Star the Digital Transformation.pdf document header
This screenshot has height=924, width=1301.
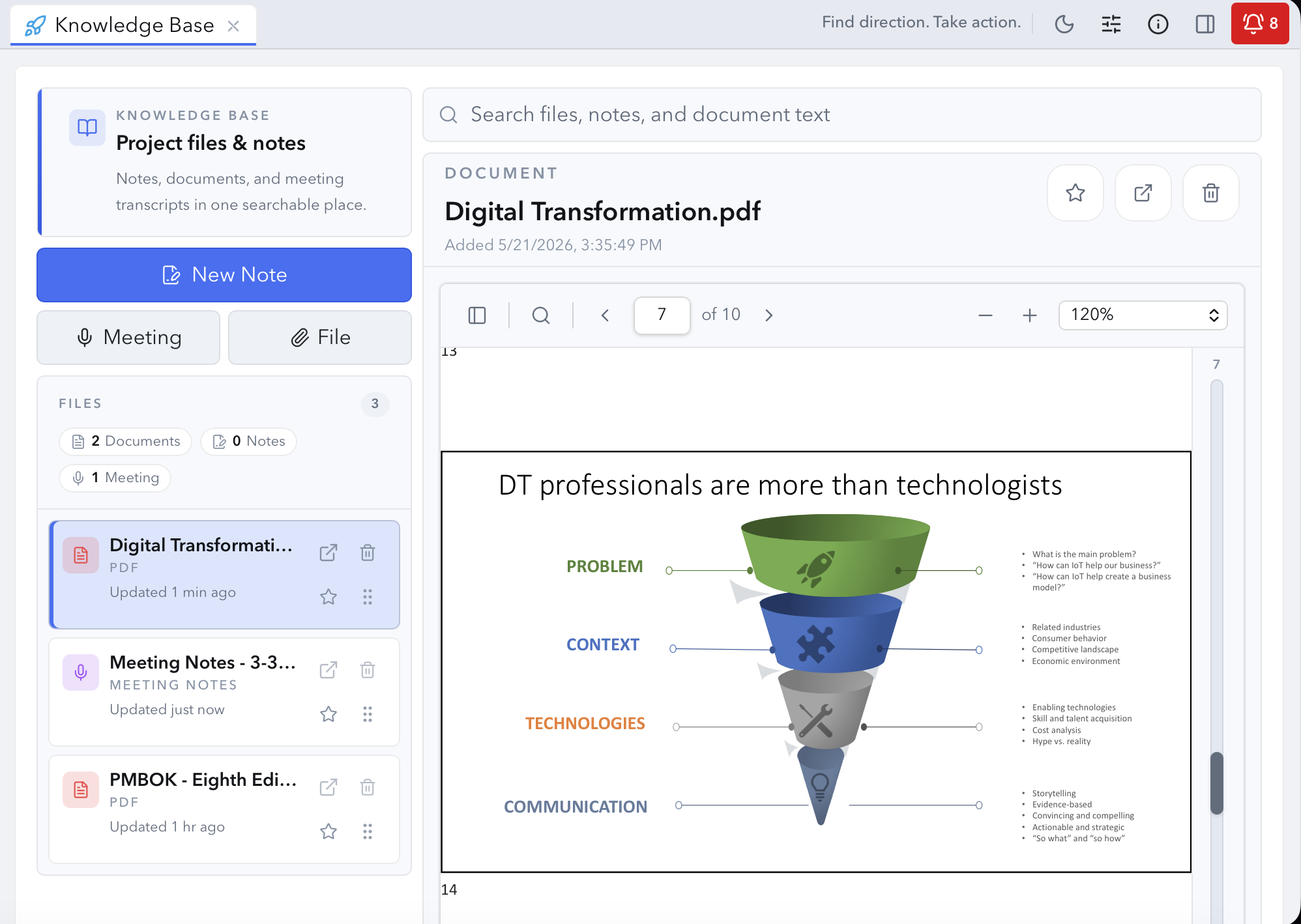pos(1075,193)
